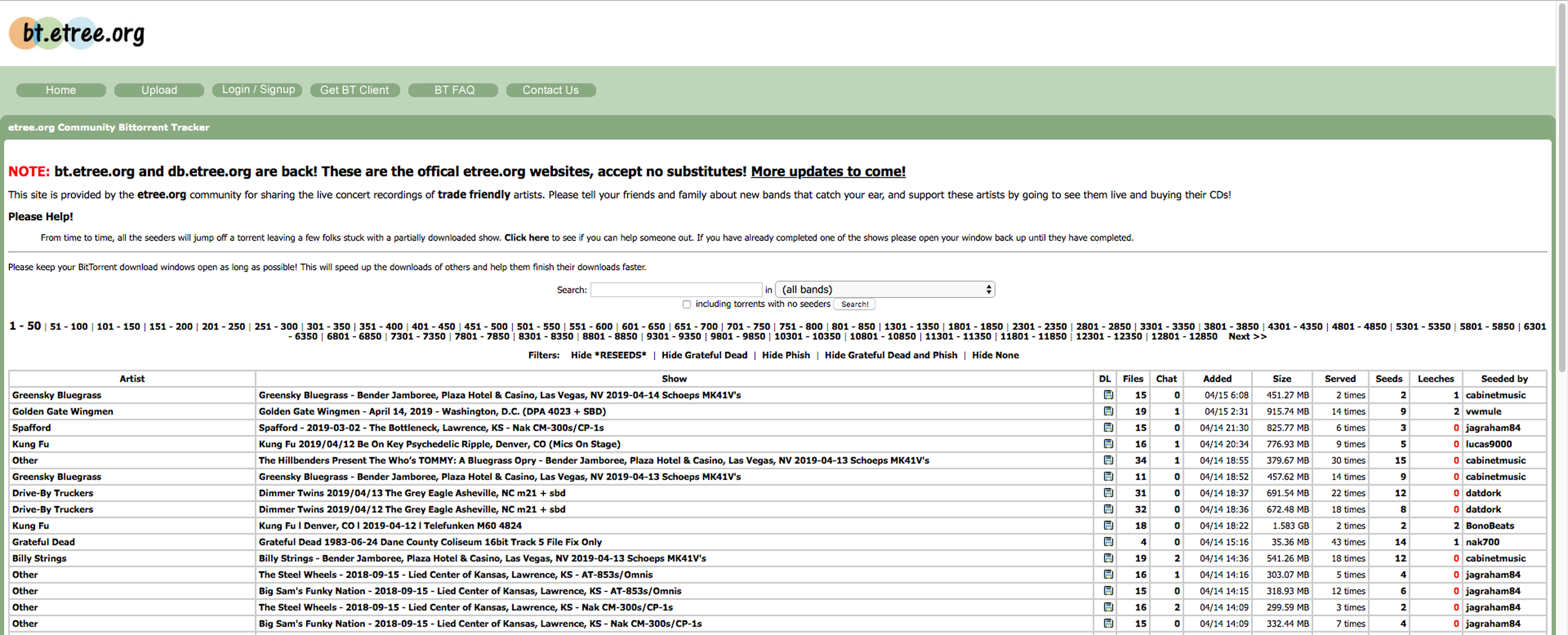Select size value 1.583 GB
1568x635 pixels.
tap(1290, 526)
